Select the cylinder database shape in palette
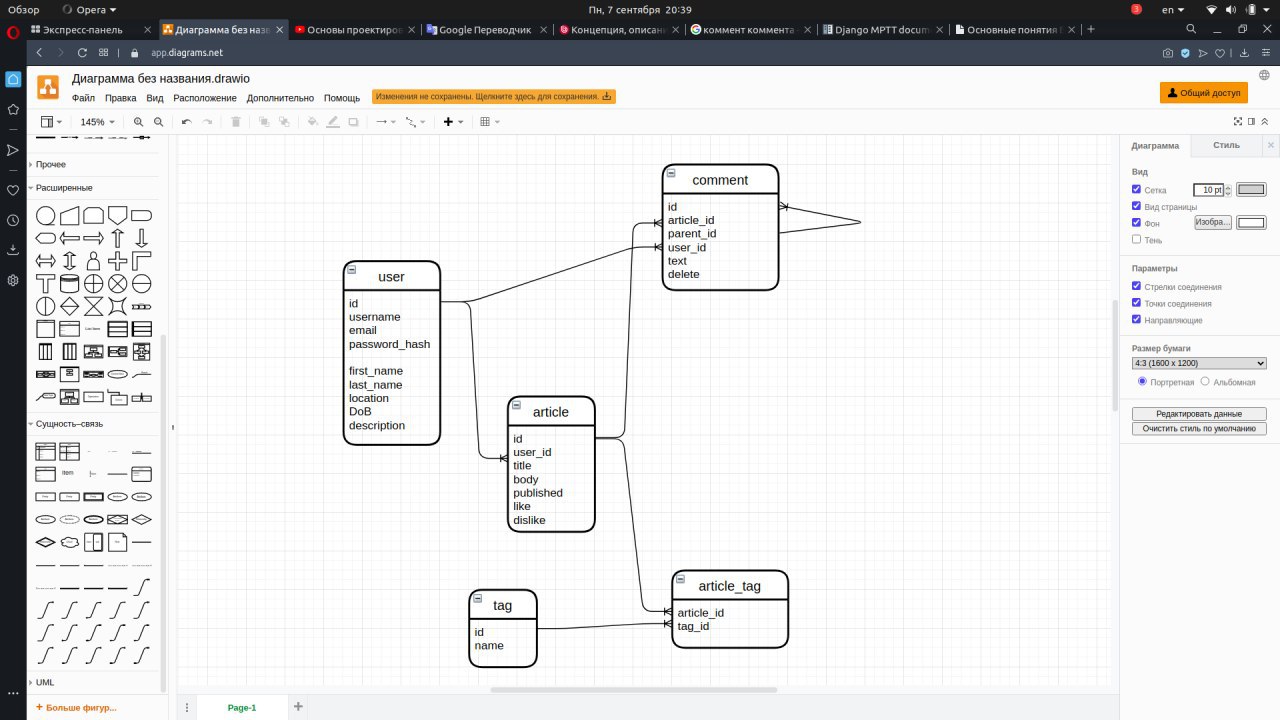This screenshot has width=1280, height=720. pyautogui.click(x=69, y=284)
